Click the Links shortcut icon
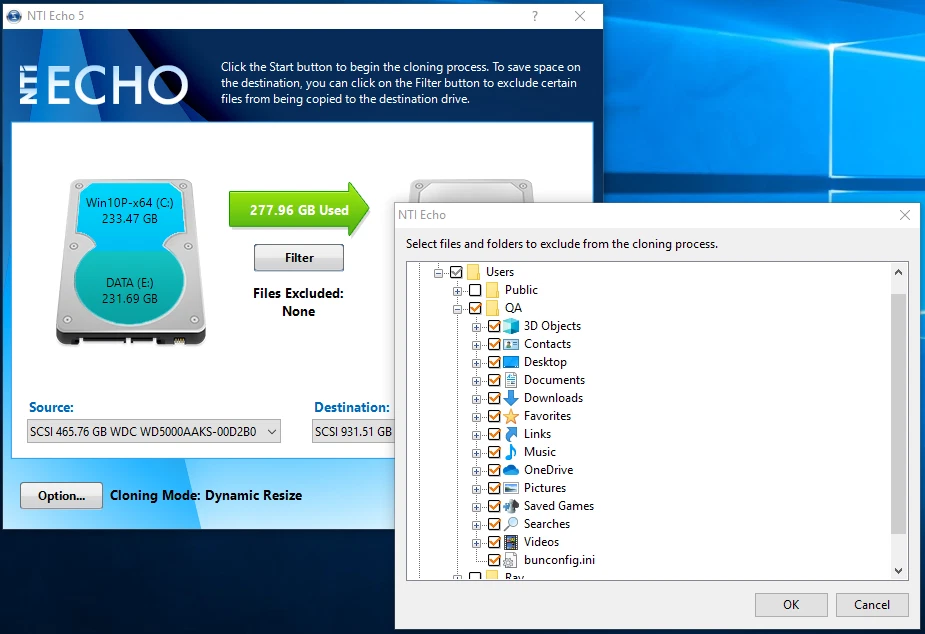 [x=510, y=434]
